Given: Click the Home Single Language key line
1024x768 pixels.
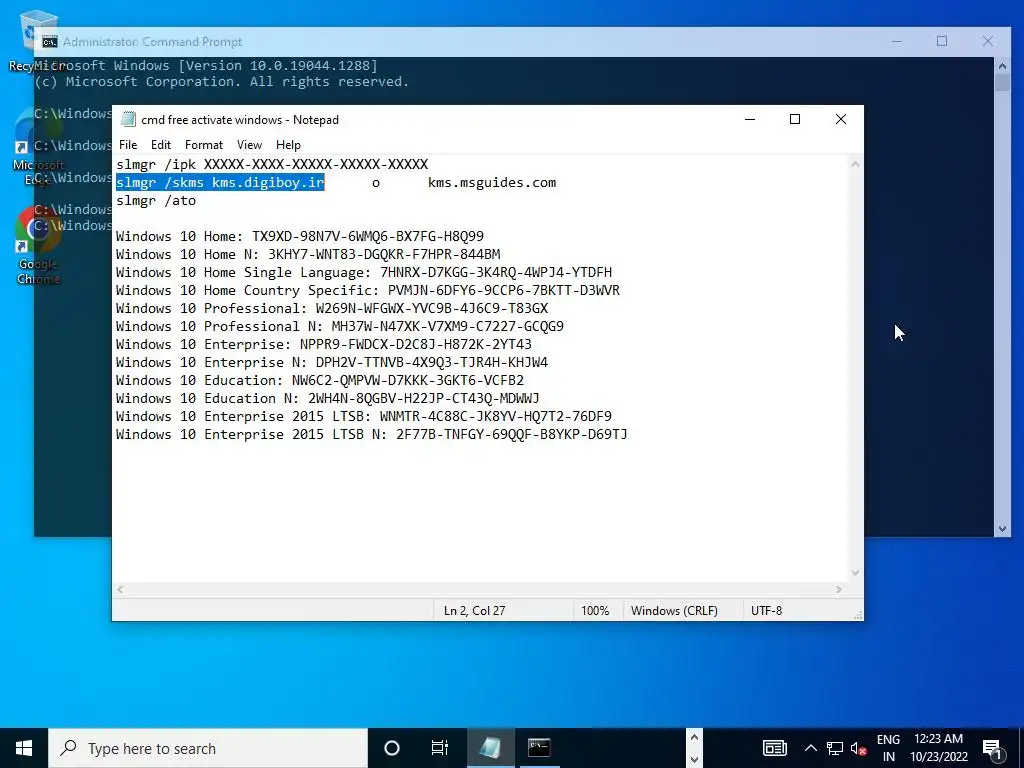Looking at the screenshot, I should [364, 272].
